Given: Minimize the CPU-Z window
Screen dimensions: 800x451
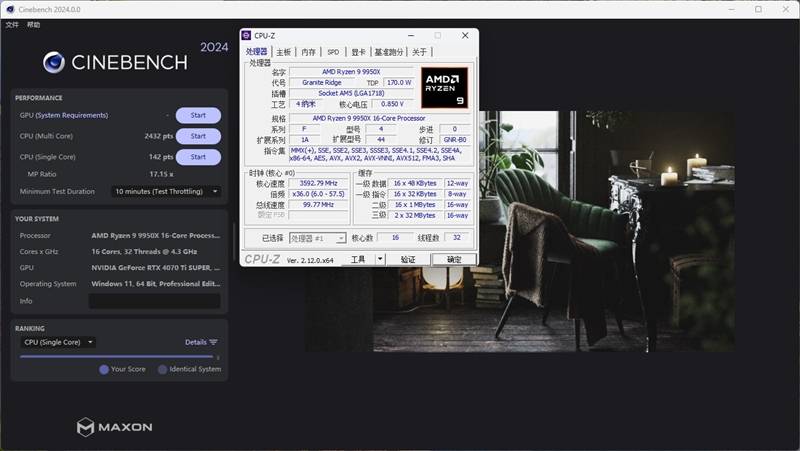Looking at the screenshot, I should pyautogui.click(x=411, y=35).
